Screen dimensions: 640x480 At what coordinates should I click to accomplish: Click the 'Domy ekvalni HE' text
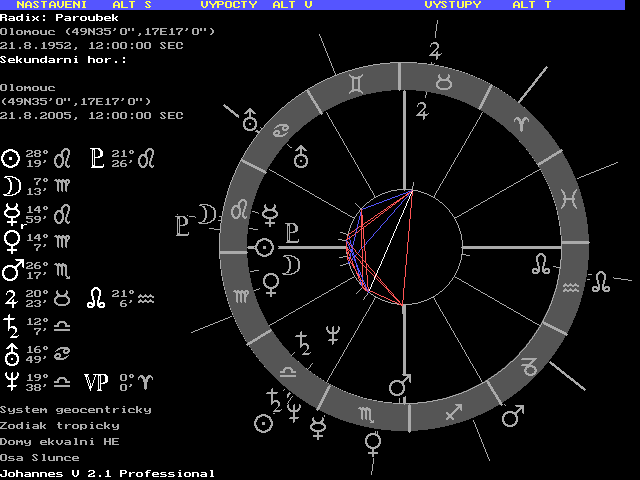(x=60, y=441)
